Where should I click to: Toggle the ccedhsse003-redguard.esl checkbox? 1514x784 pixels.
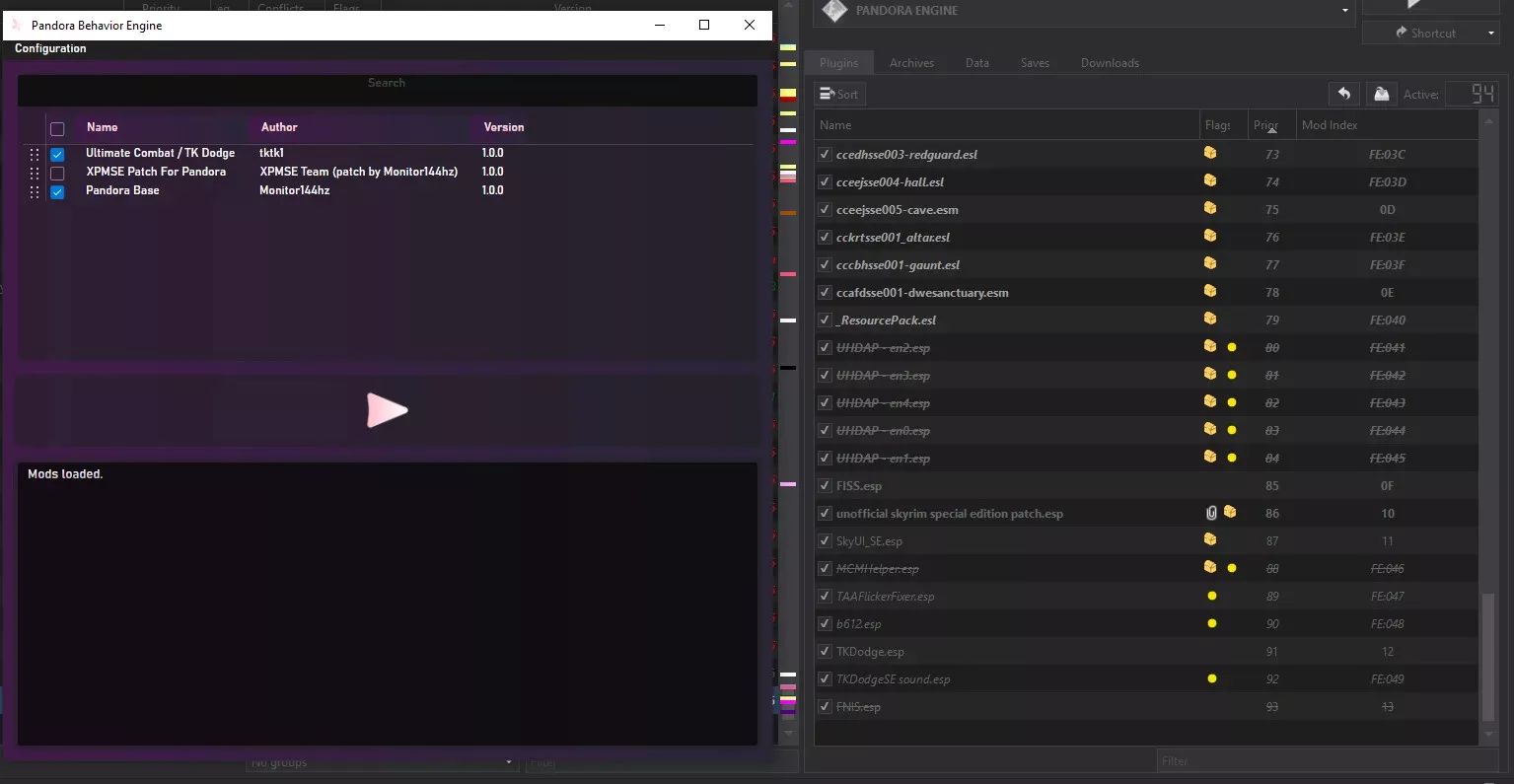pyautogui.click(x=825, y=155)
